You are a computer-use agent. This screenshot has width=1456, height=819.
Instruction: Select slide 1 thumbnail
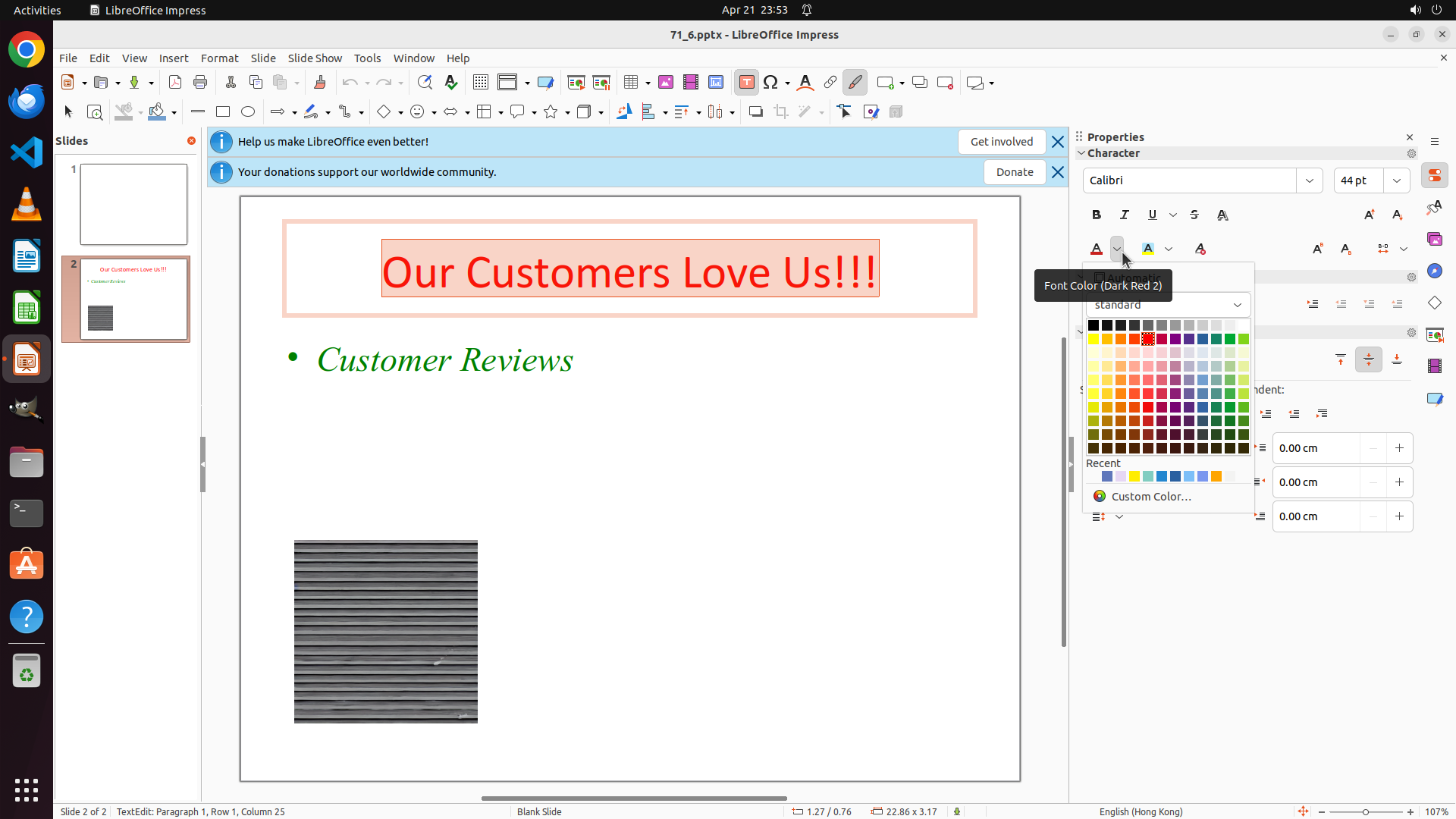pyautogui.click(x=133, y=205)
